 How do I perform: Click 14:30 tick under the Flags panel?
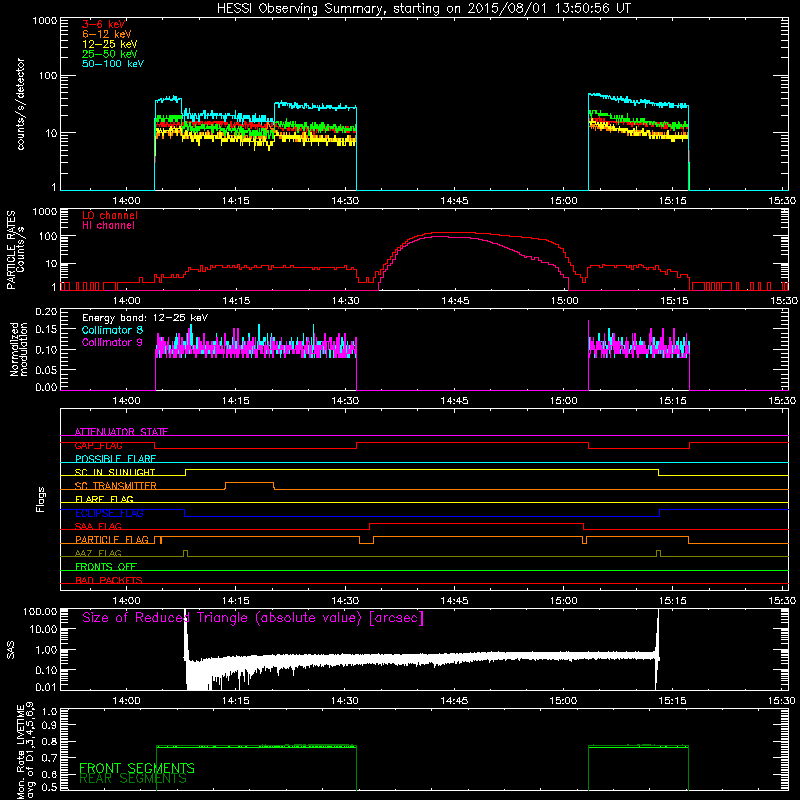tap(345, 601)
